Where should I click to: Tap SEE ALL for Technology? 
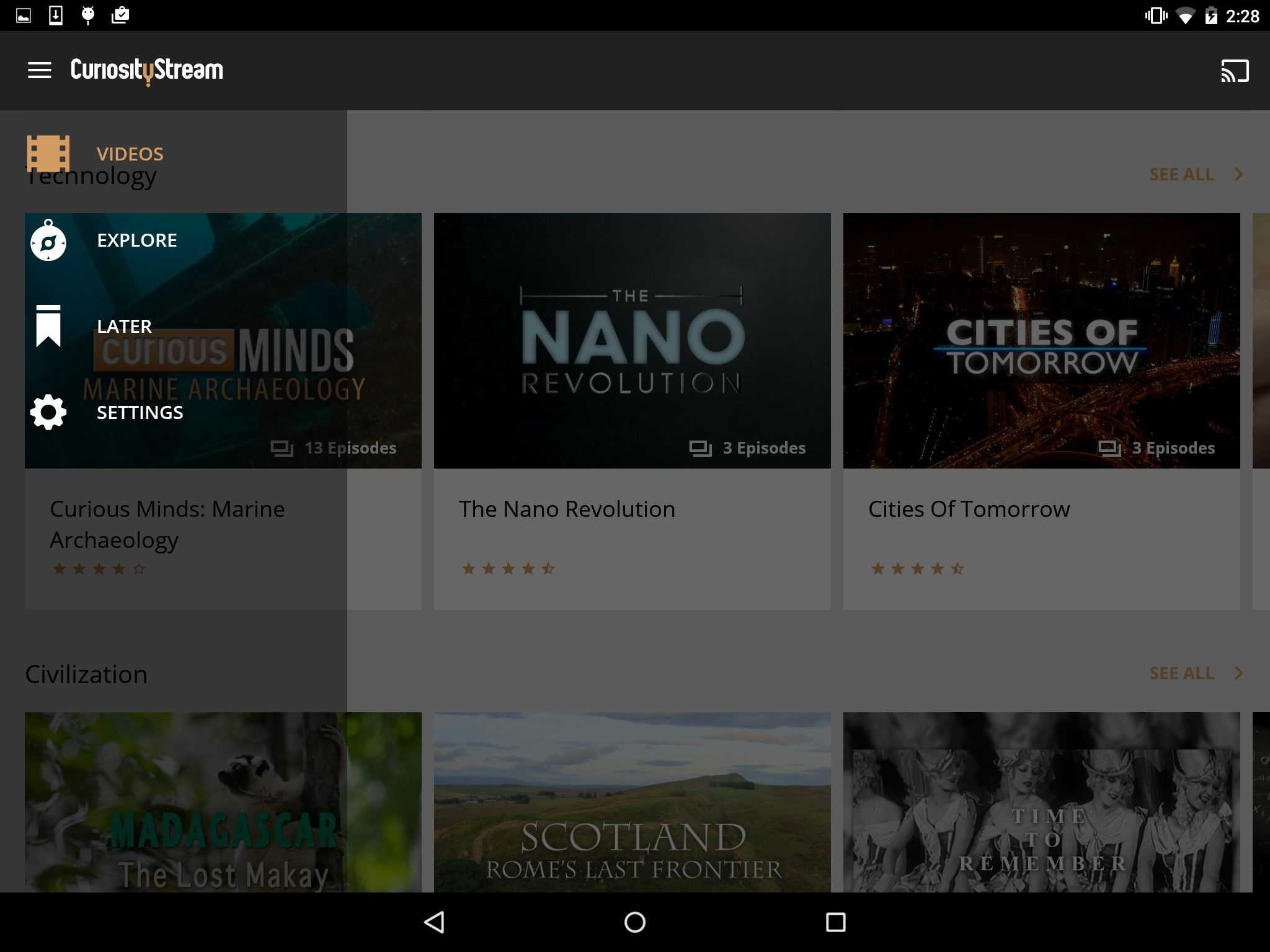point(1181,174)
